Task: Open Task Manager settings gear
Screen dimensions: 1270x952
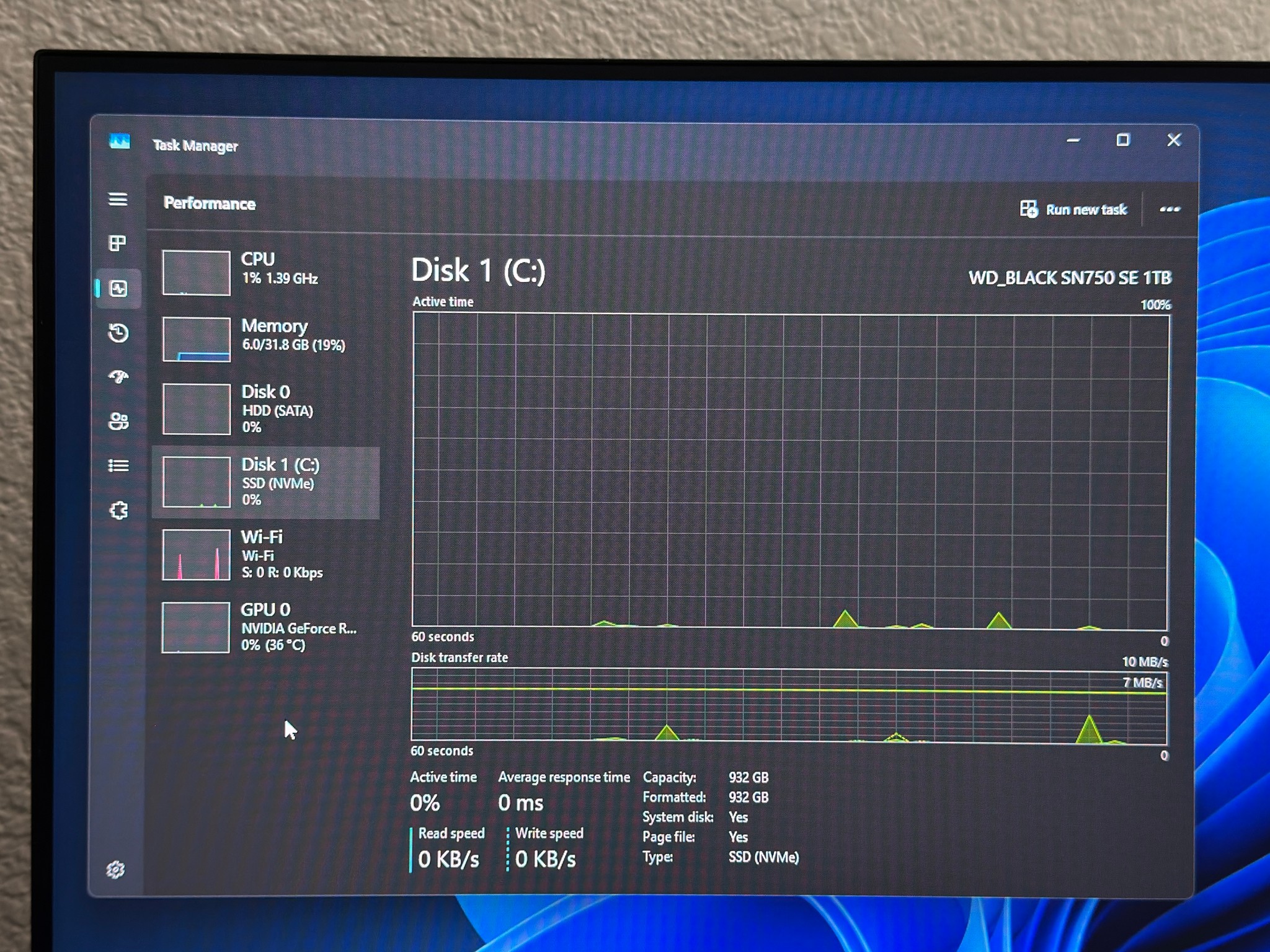Action: (x=115, y=870)
